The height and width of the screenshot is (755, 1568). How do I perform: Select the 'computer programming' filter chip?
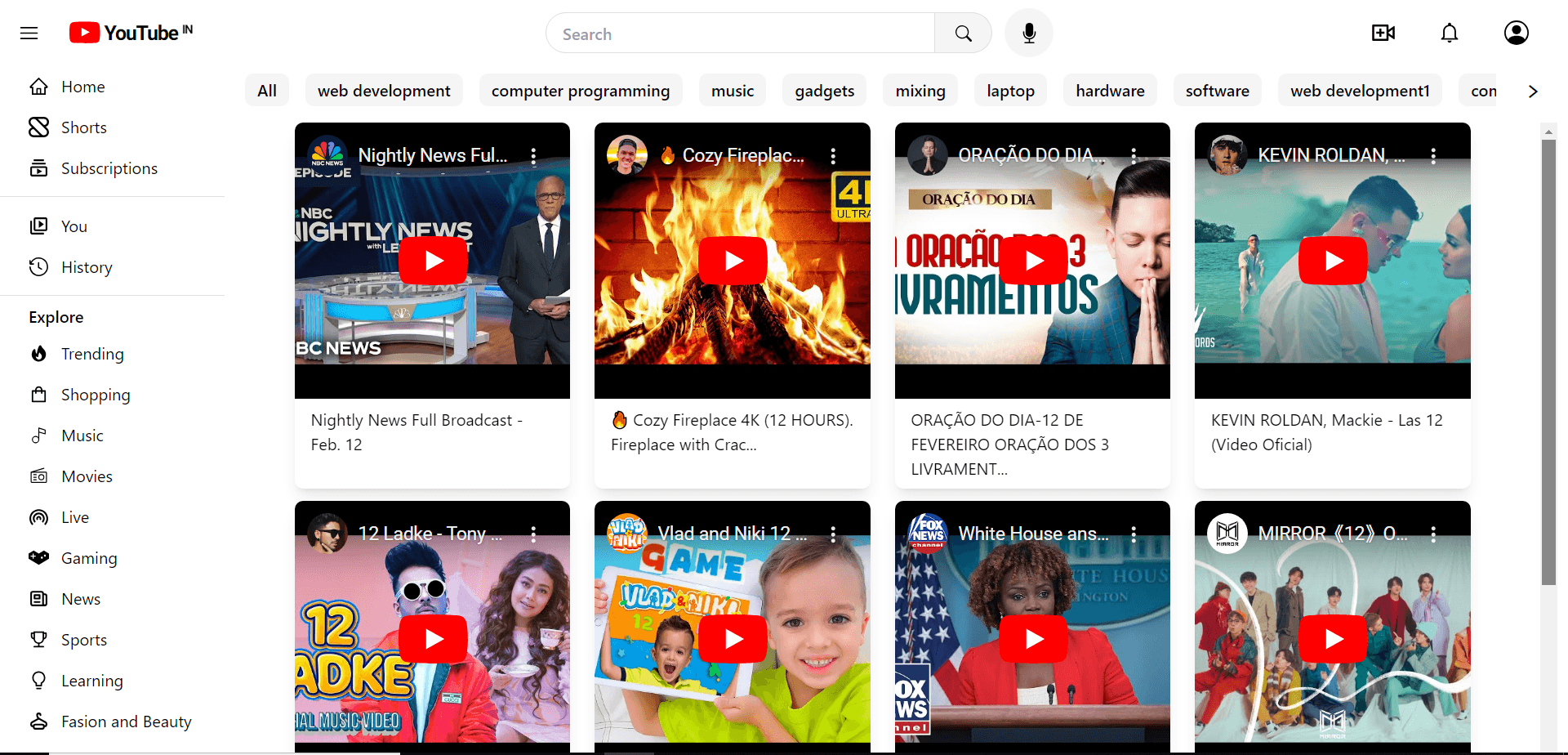click(x=580, y=91)
